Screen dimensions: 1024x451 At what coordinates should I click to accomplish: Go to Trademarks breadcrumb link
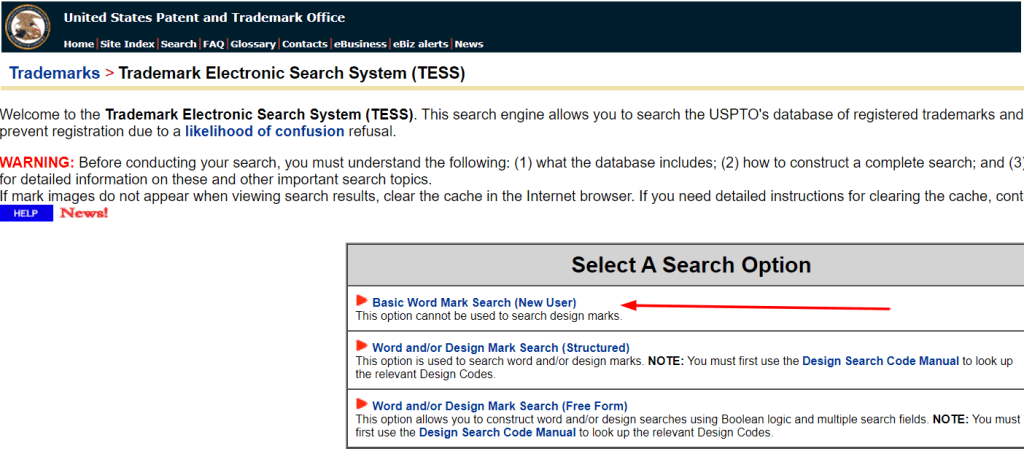click(x=55, y=73)
